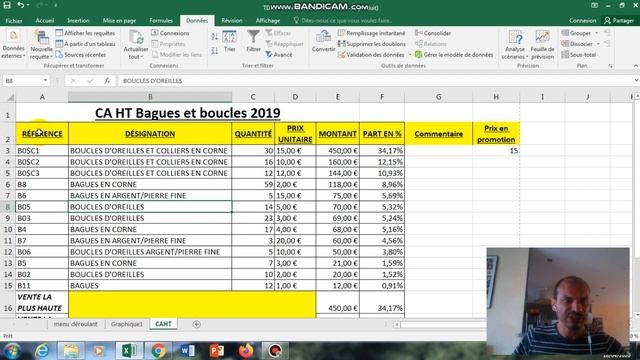The width and height of the screenshot is (640, 360).
Task: Open Sources récentes
Action: tap(81, 54)
